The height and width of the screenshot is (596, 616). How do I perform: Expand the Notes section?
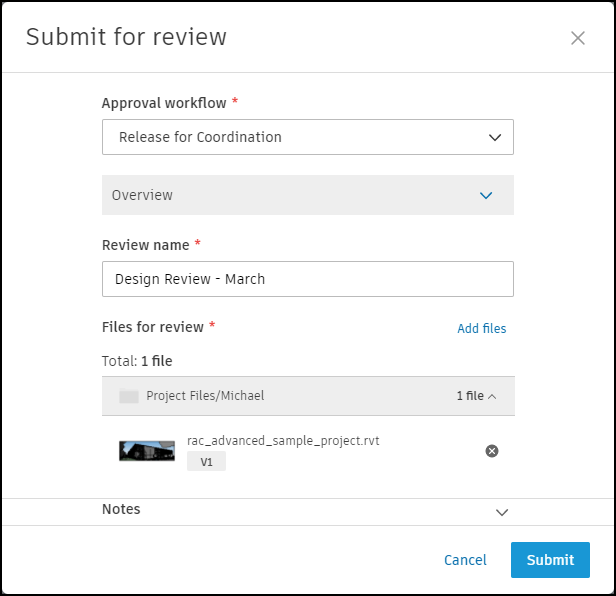[502, 512]
